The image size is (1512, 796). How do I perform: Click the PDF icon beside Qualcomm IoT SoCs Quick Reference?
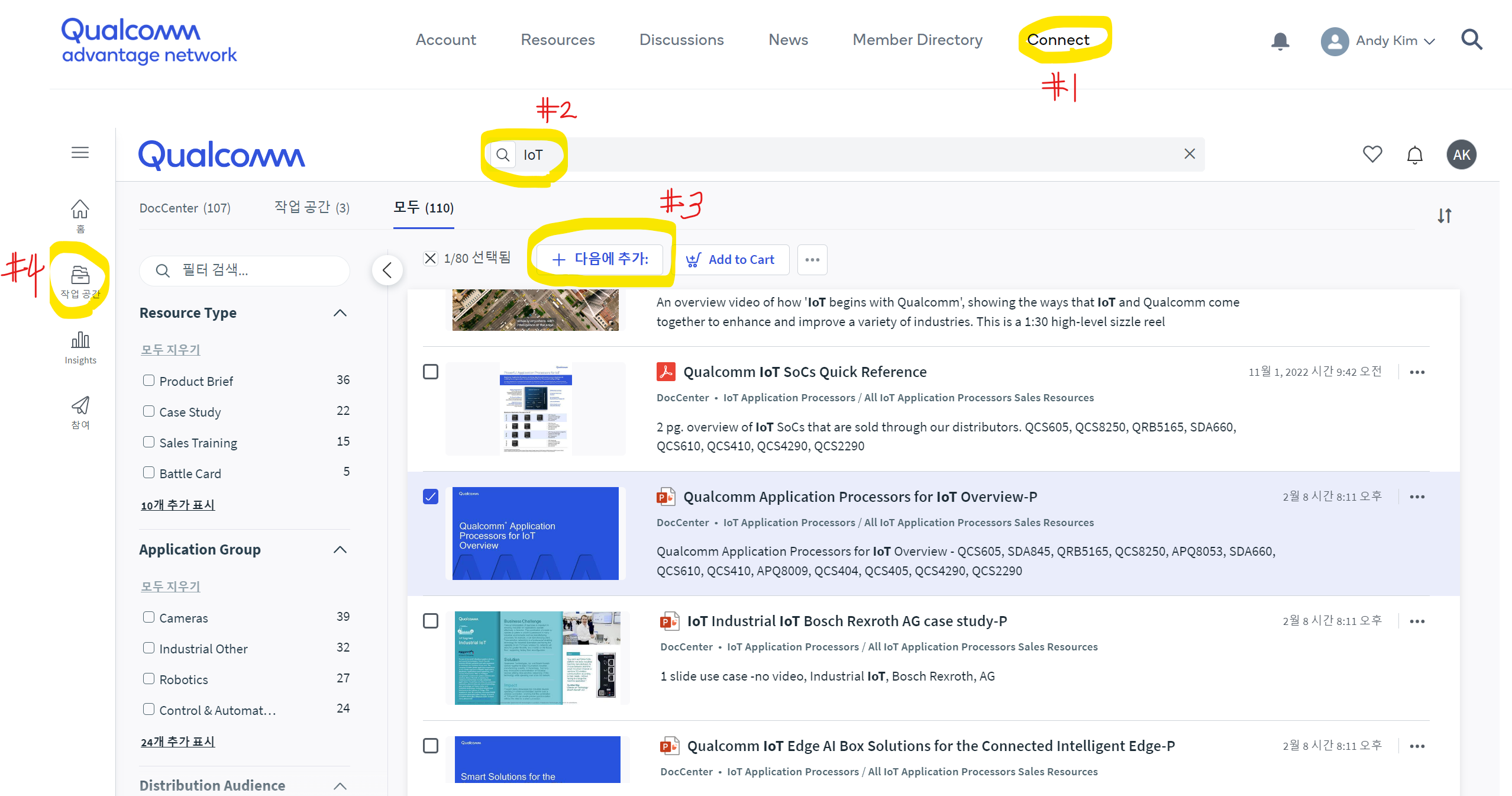[666, 372]
